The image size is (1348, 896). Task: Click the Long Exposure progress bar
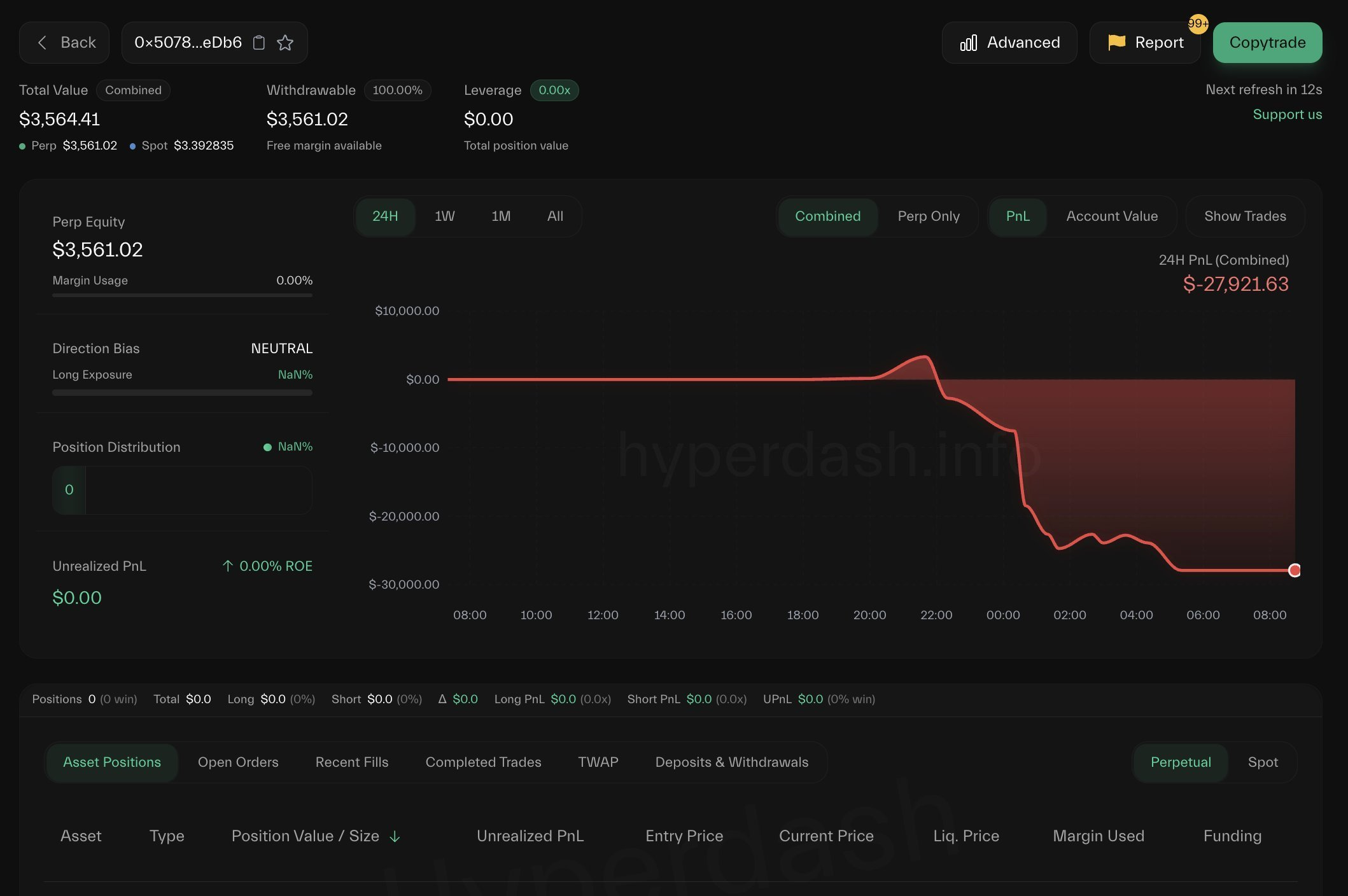[x=182, y=393]
